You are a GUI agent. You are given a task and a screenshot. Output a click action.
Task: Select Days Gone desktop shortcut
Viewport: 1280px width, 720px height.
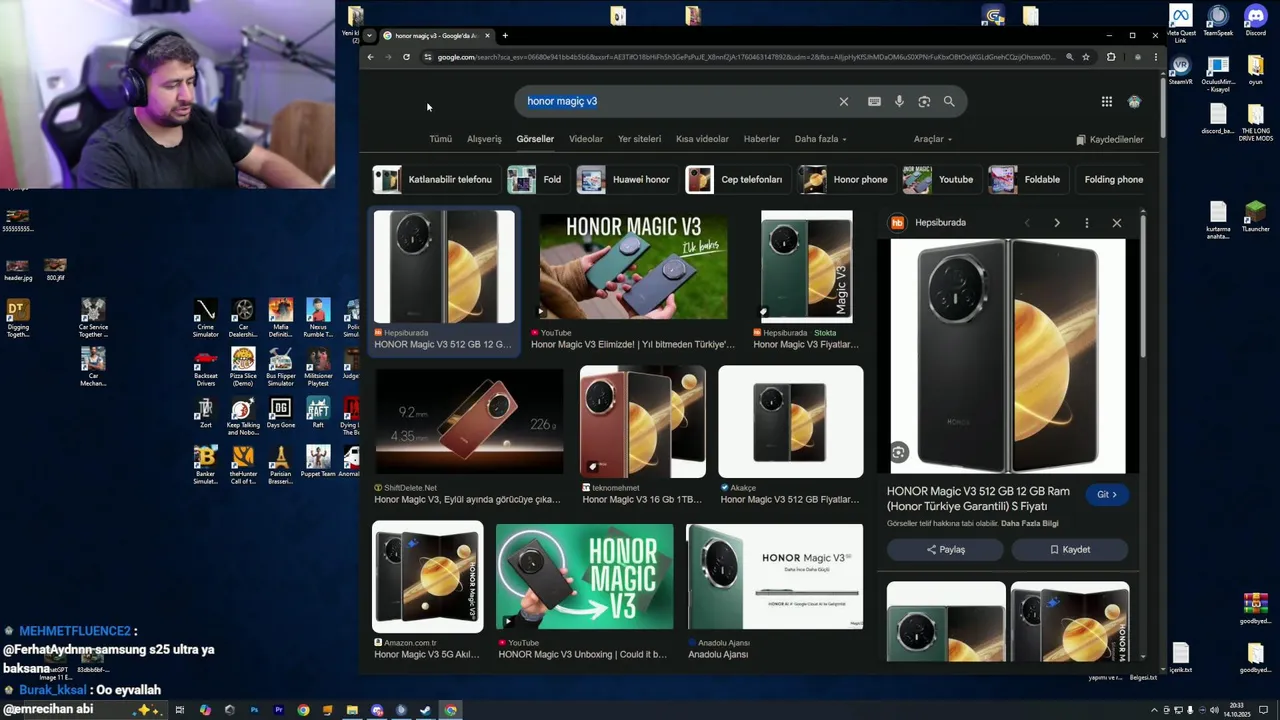pyautogui.click(x=281, y=412)
